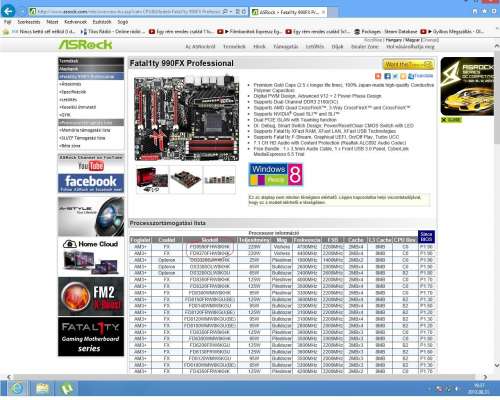The image size is (500, 400).
Task: Open File Explorer from the taskbar
Action: click(42, 389)
